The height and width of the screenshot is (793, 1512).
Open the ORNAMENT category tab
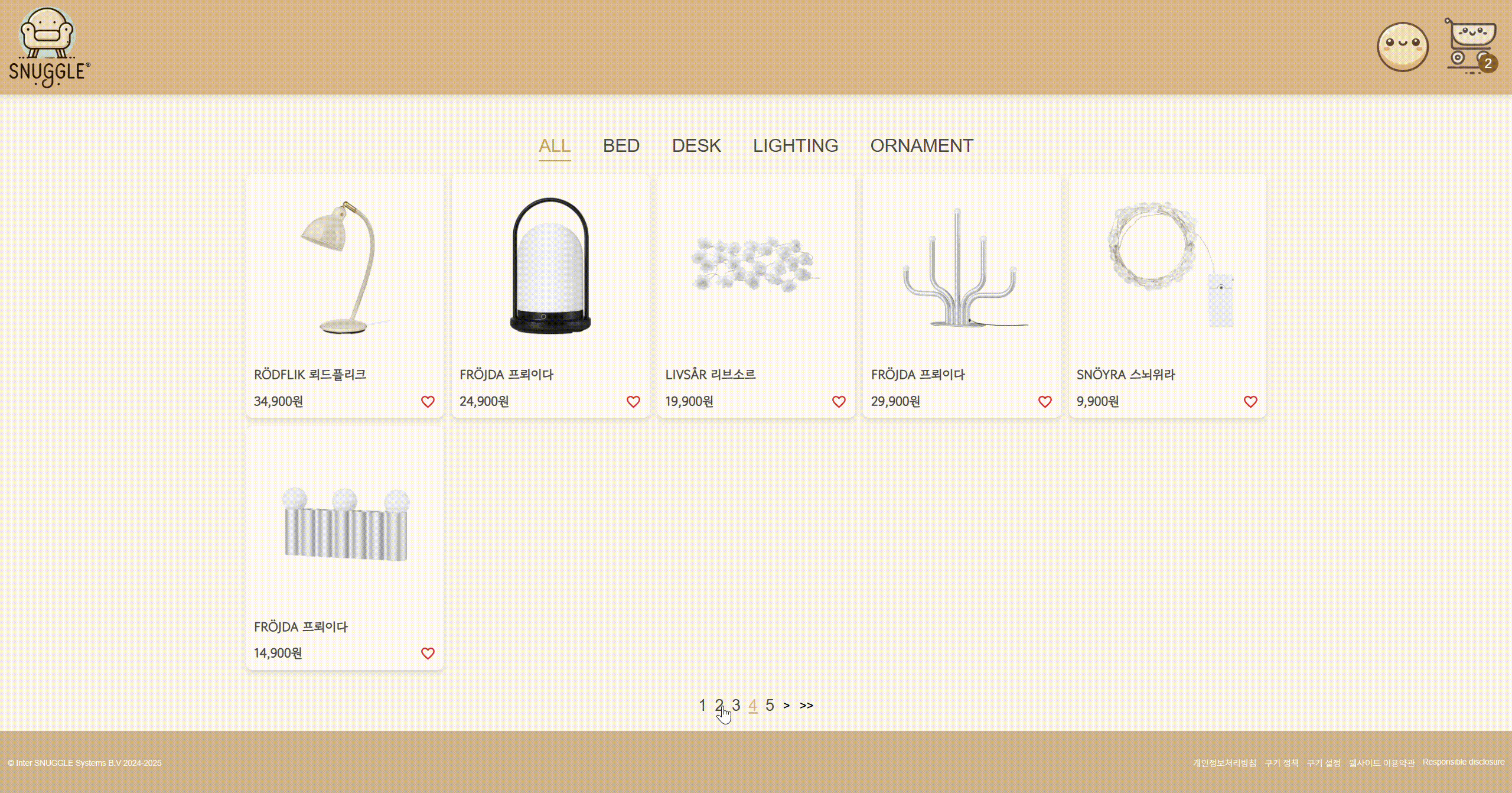(921, 146)
